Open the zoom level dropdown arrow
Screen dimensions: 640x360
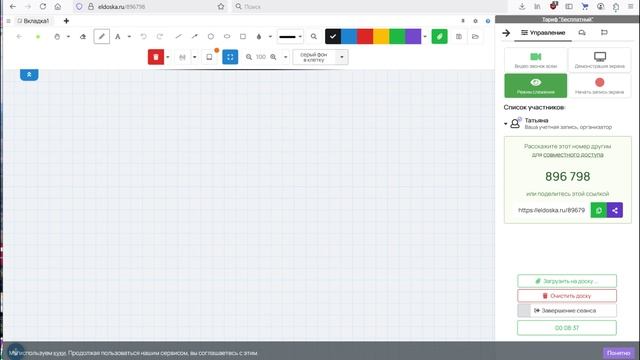pyautogui.click(x=285, y=57)
